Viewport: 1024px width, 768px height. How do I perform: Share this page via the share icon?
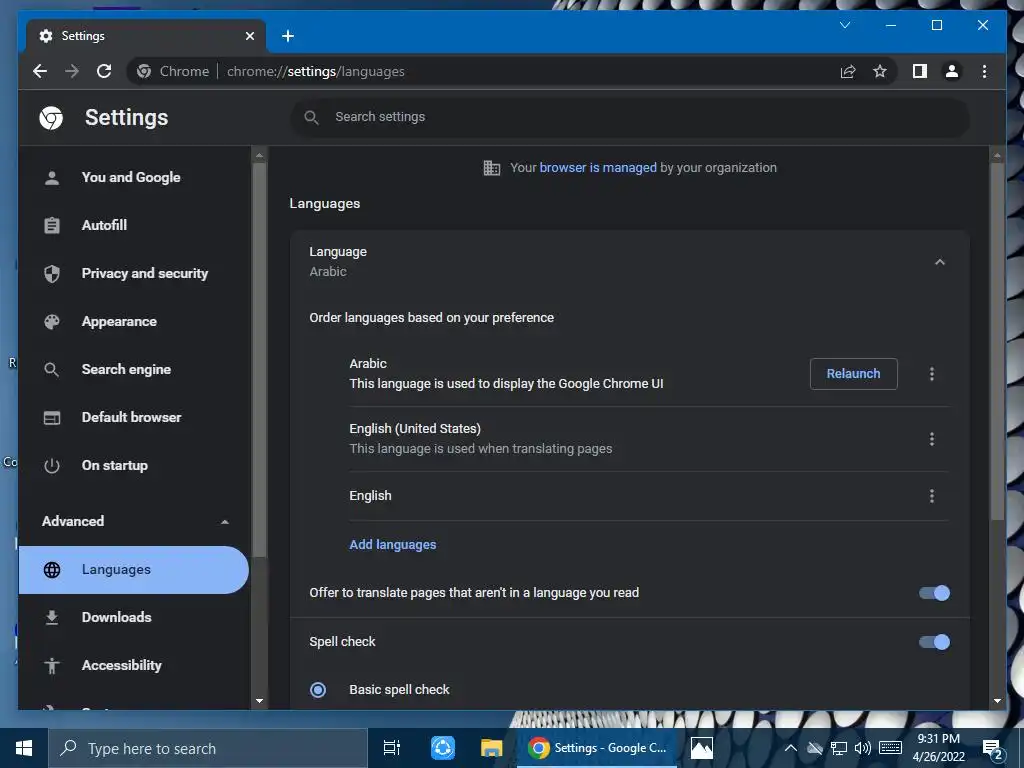848,71
